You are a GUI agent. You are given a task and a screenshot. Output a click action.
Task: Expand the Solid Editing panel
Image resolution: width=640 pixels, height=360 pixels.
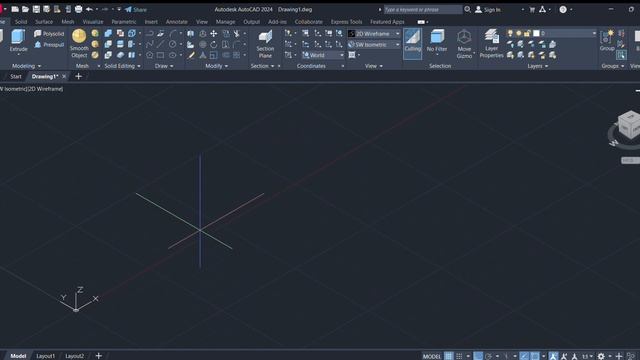[x=122, y=66]
